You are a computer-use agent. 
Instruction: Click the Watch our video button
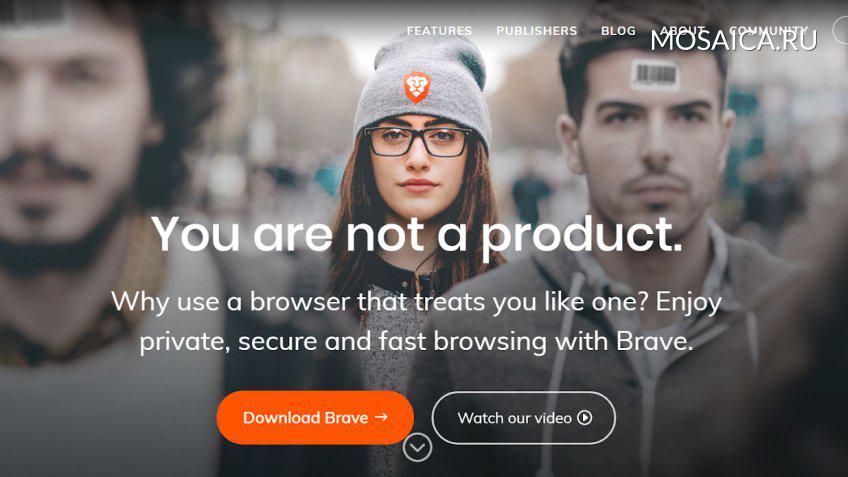click(524, 418)
